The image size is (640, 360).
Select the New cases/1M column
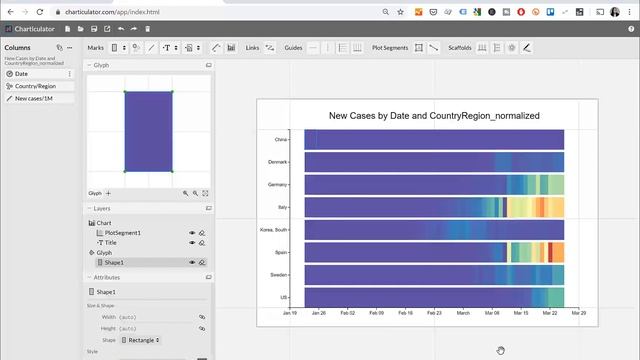click(39, 98)
